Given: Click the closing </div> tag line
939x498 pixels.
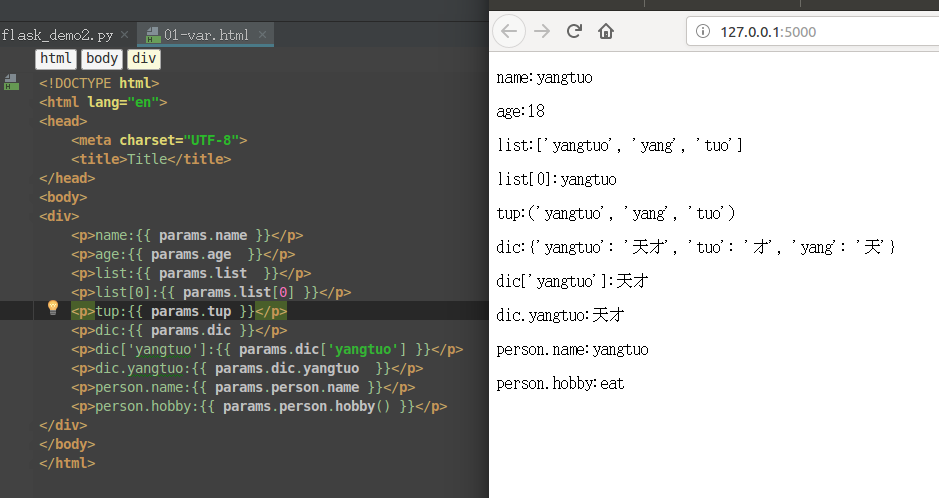Looking at the screenshot, I should [63, 426].
